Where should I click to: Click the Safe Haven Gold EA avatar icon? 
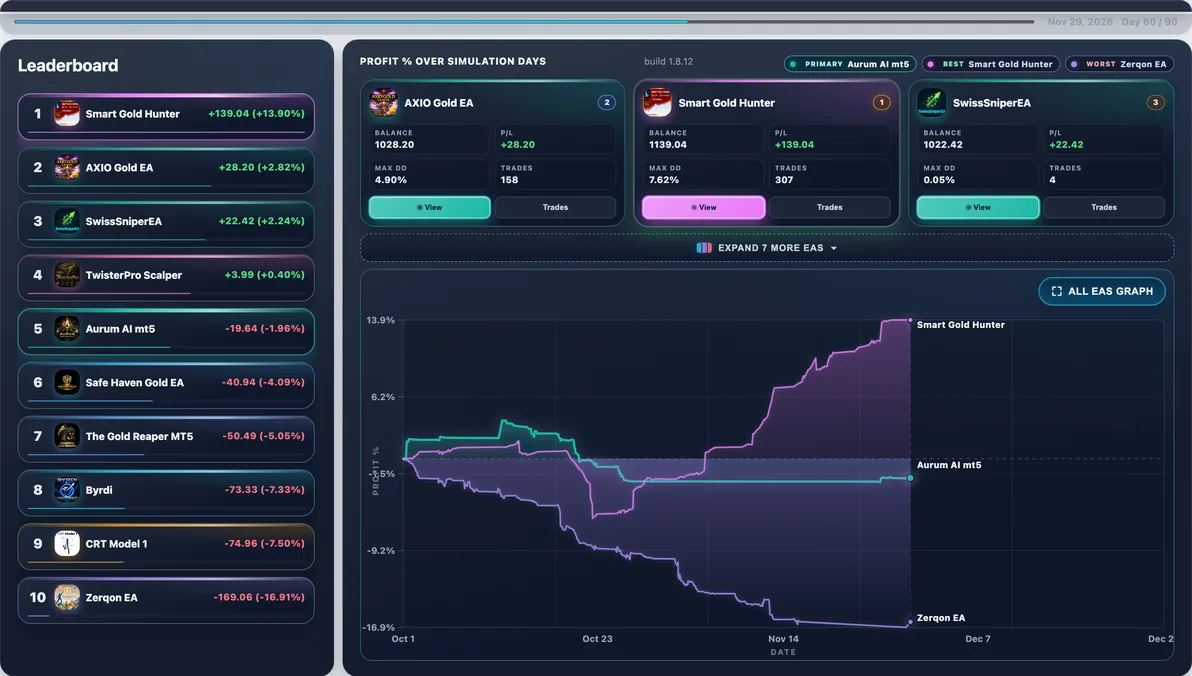(x=67, y=382)
